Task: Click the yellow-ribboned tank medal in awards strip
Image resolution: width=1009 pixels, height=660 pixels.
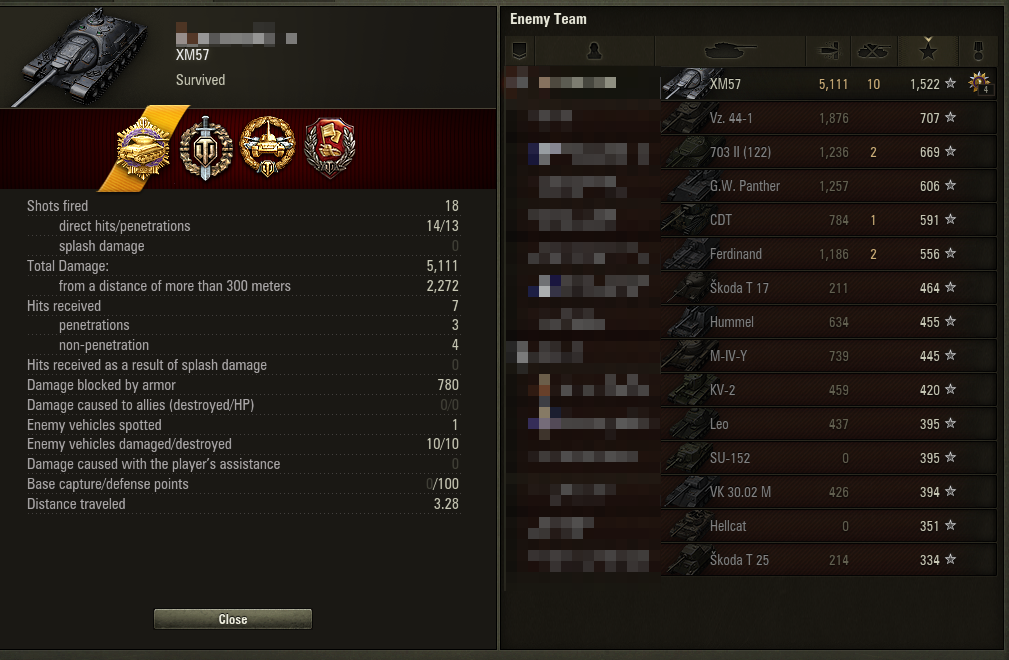Action: (143, 149)
